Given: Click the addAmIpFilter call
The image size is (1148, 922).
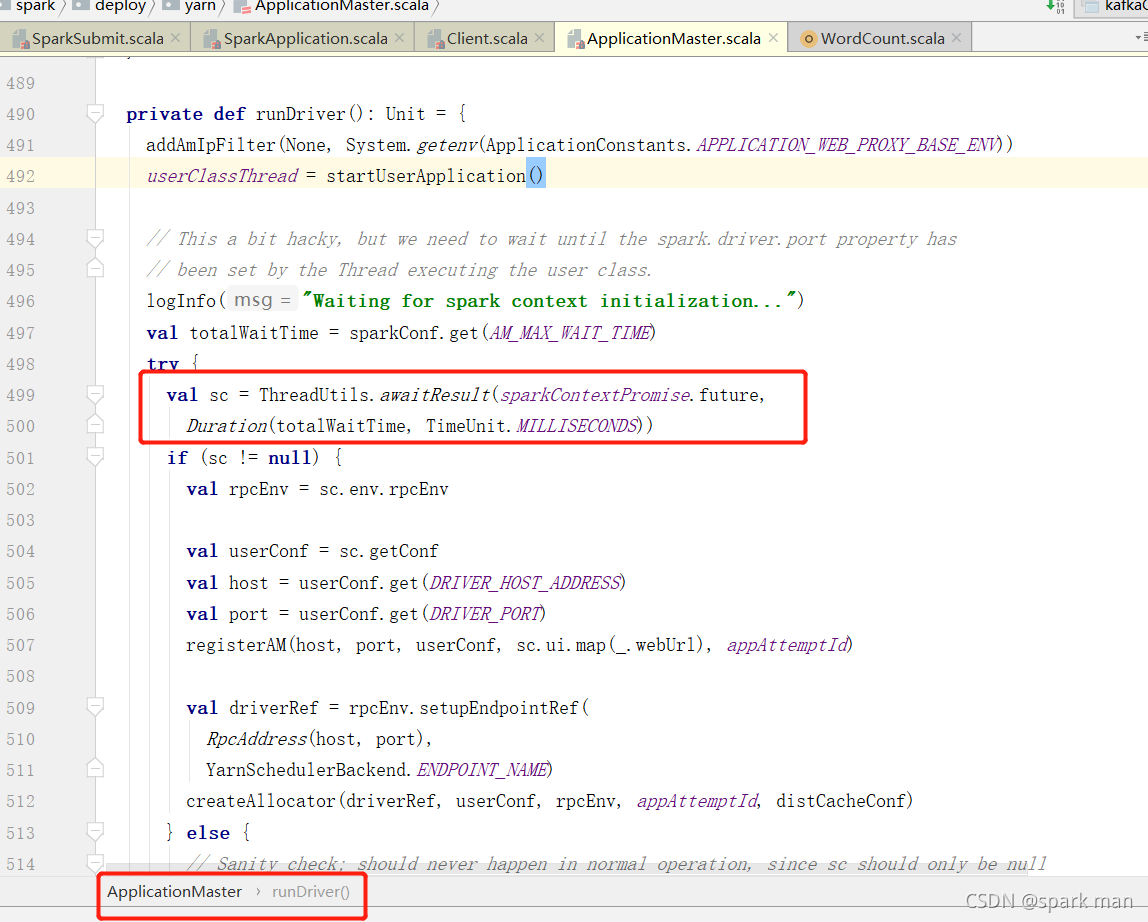Looking at the screenshot, I should 212,145.
